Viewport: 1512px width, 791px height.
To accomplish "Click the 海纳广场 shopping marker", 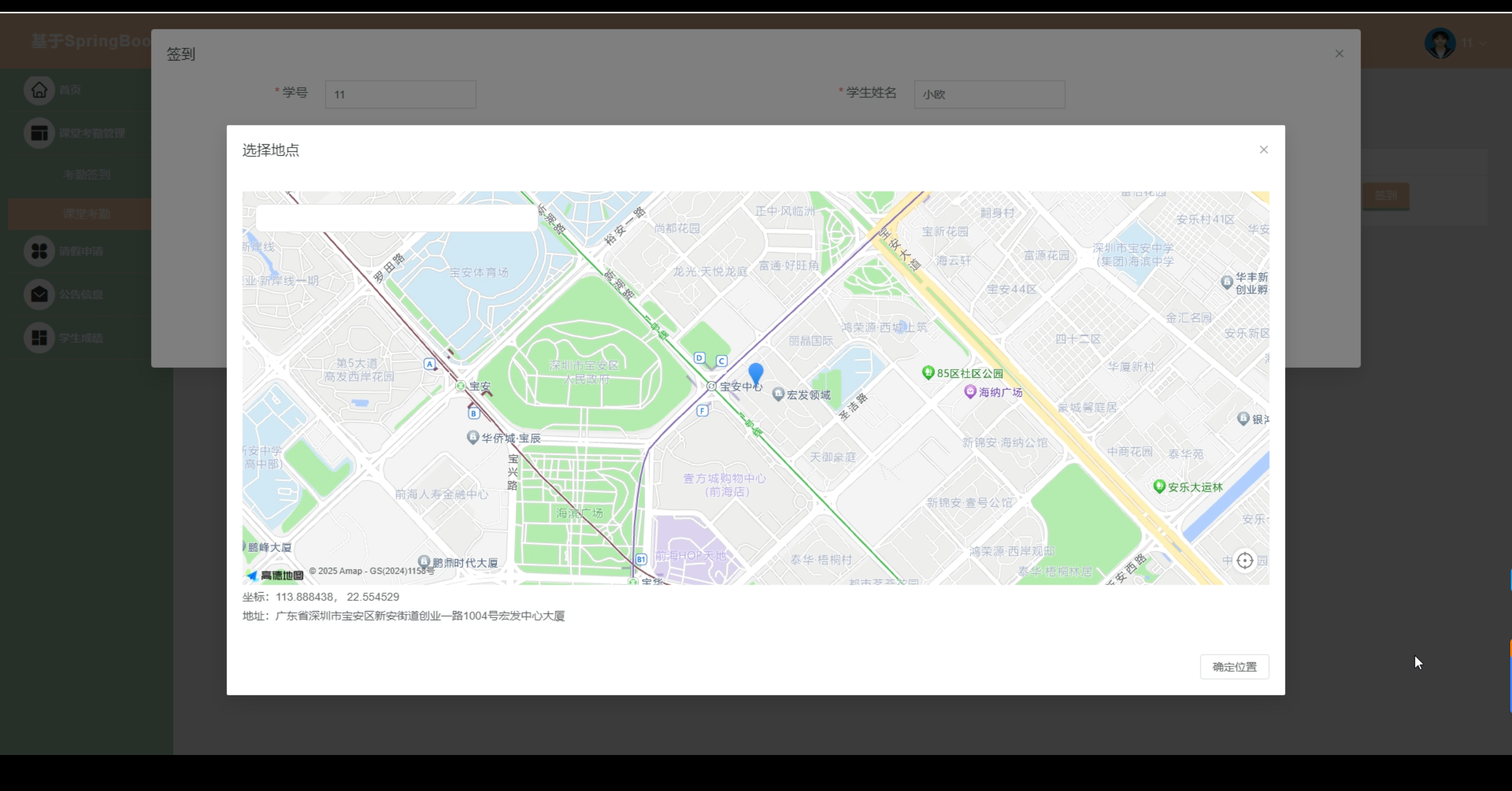I will pyautogui.click(x=970, y=391).
